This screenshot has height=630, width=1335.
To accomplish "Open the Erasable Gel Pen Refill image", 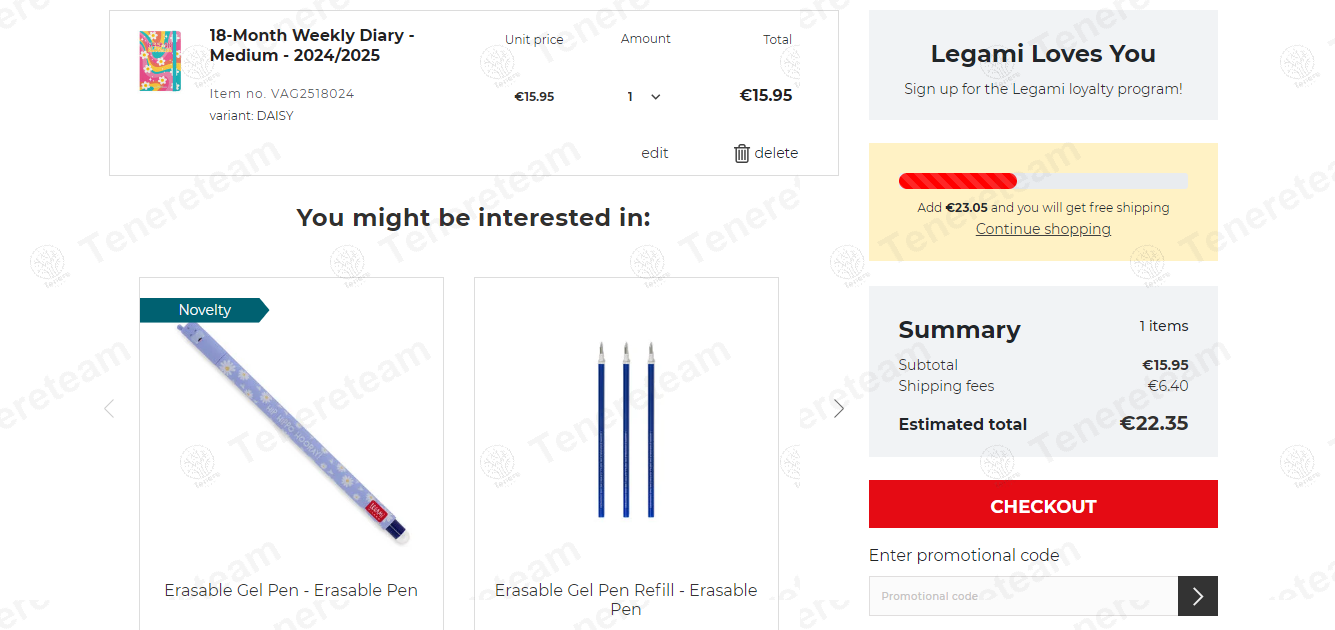I will (x=626, y=430).
